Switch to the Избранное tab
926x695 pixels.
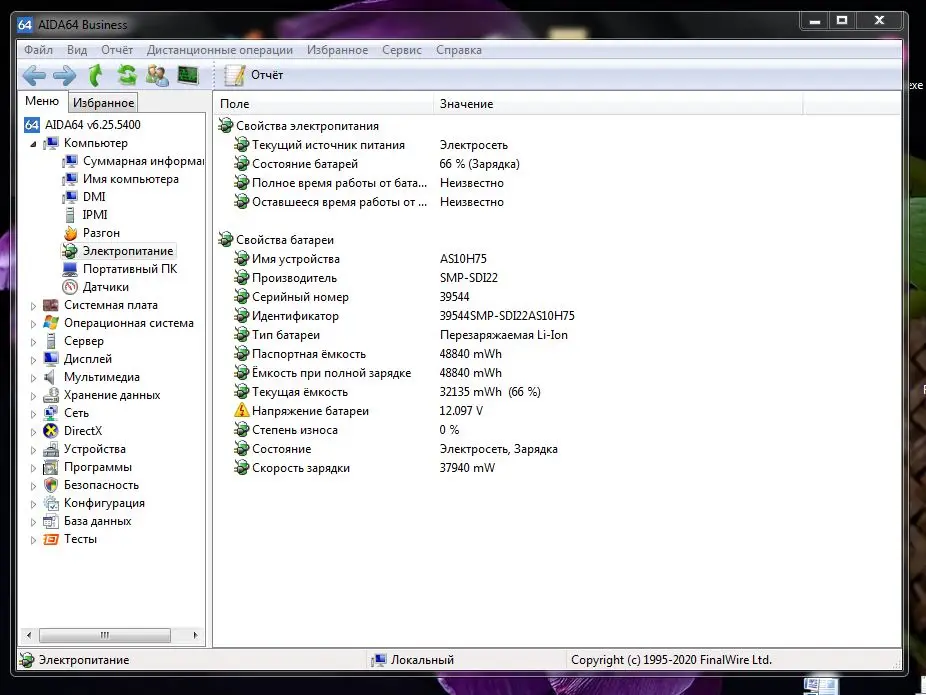[x=103, y=103]
